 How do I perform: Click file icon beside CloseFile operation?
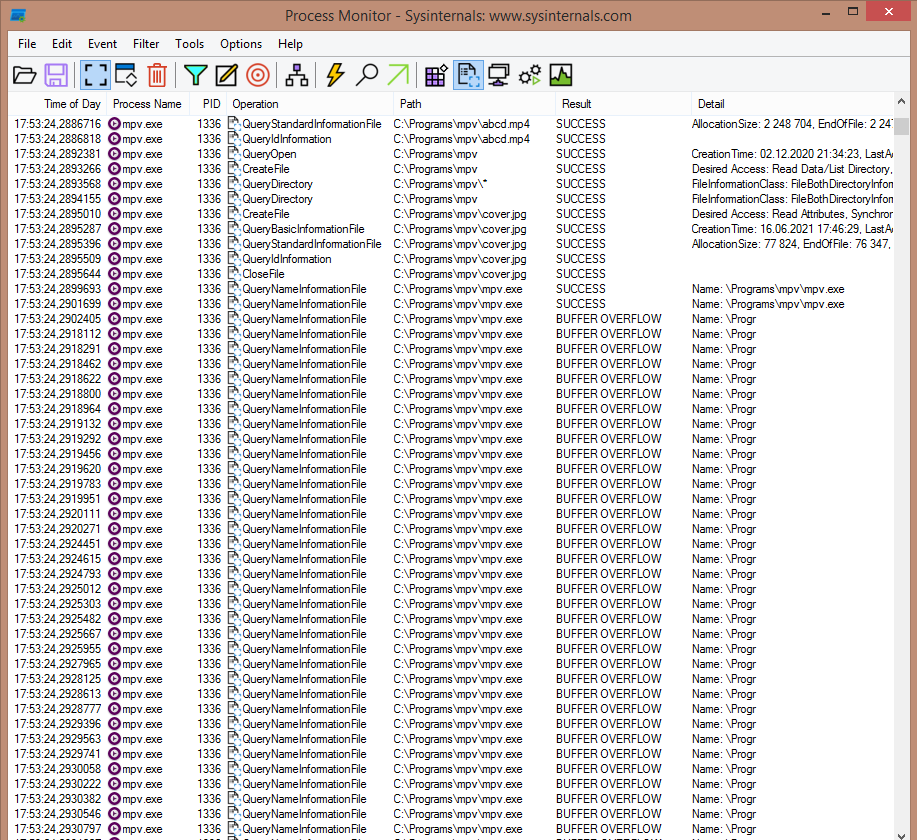234,274
